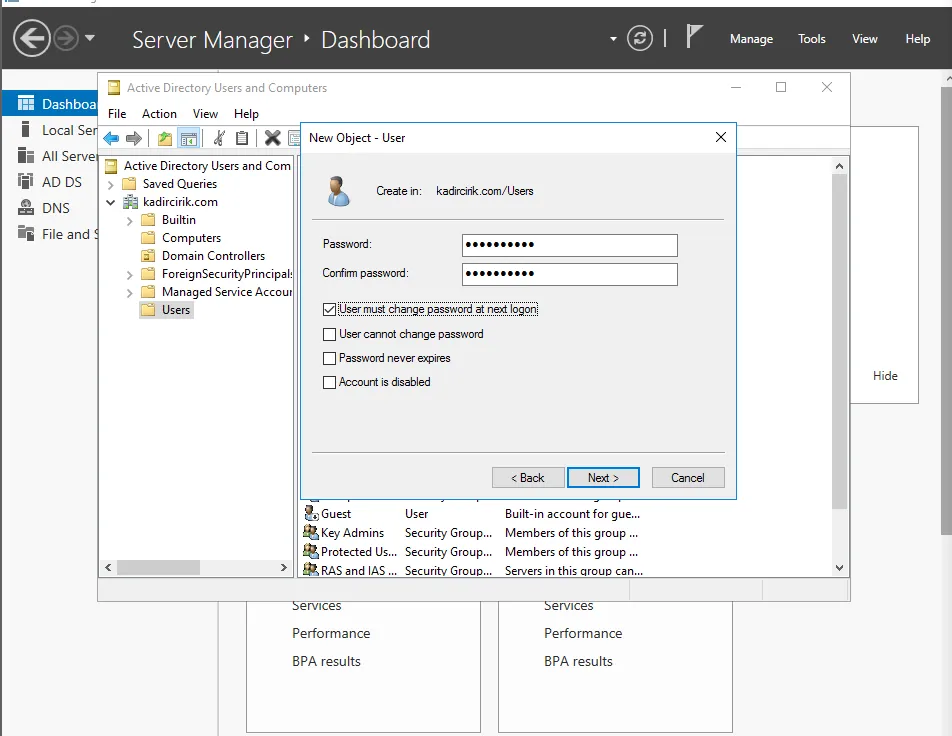Select All Servers in sidebar
Screen dimensions: 952x736
pyautogui.click(x=50, y=156)
